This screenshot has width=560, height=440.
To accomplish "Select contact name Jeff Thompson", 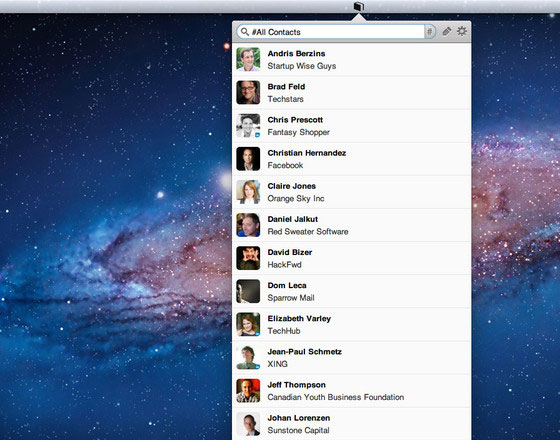I will pos(297,385).
